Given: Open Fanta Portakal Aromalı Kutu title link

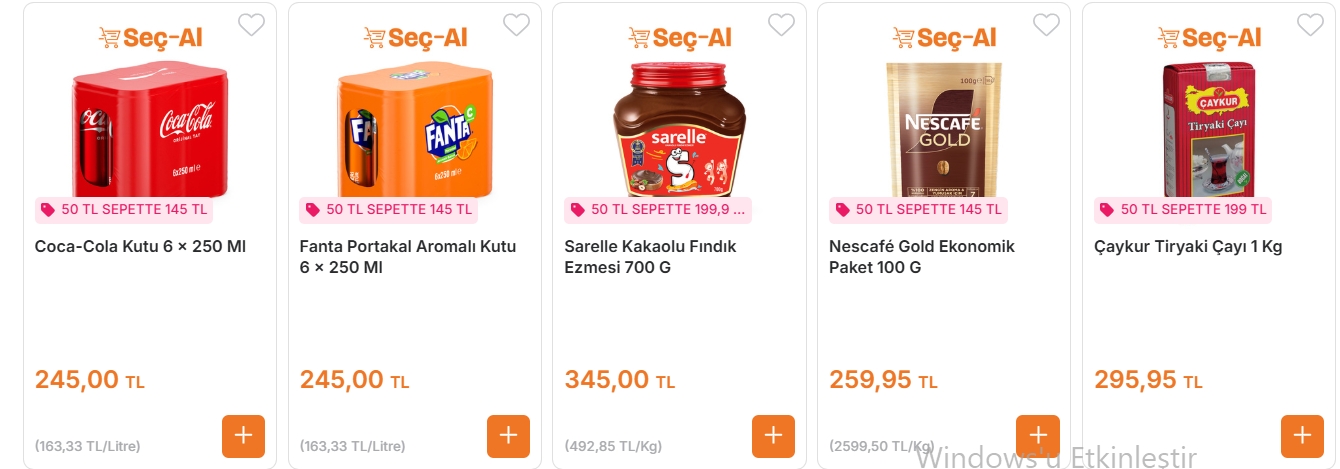Looking at the screenshot, I should coord(407,257).
